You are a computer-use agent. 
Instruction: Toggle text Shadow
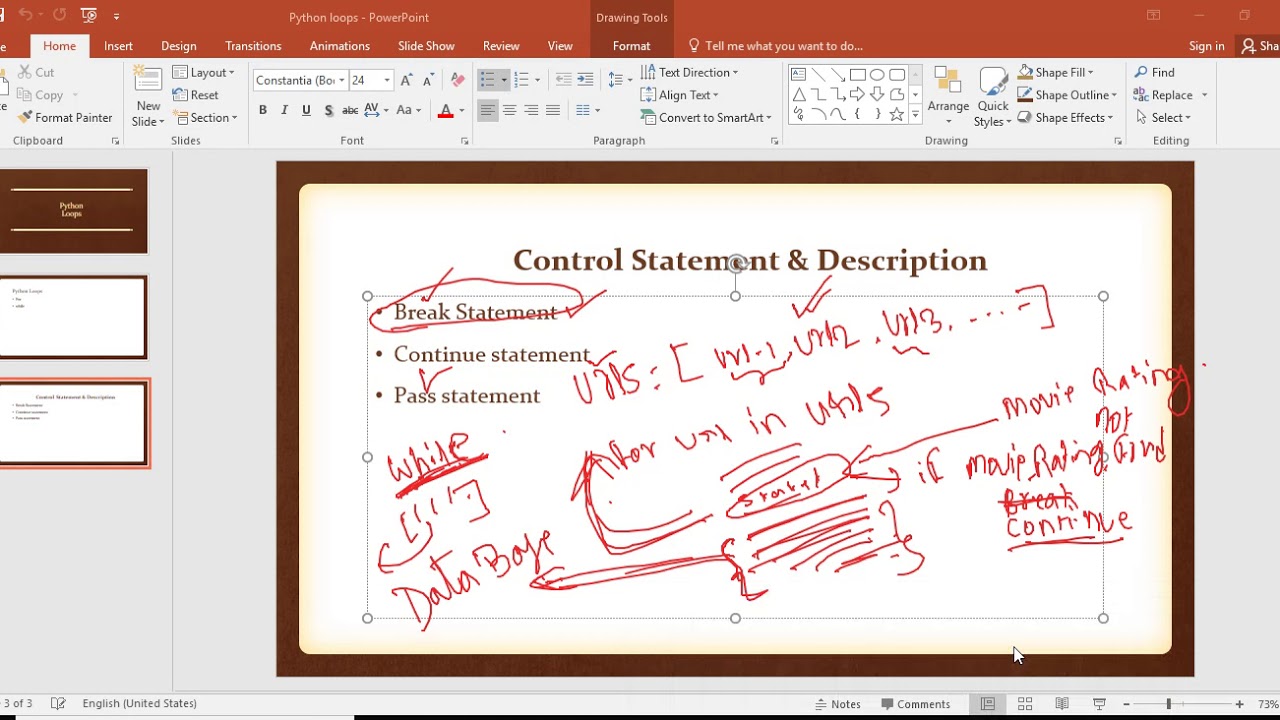(328, 110)
